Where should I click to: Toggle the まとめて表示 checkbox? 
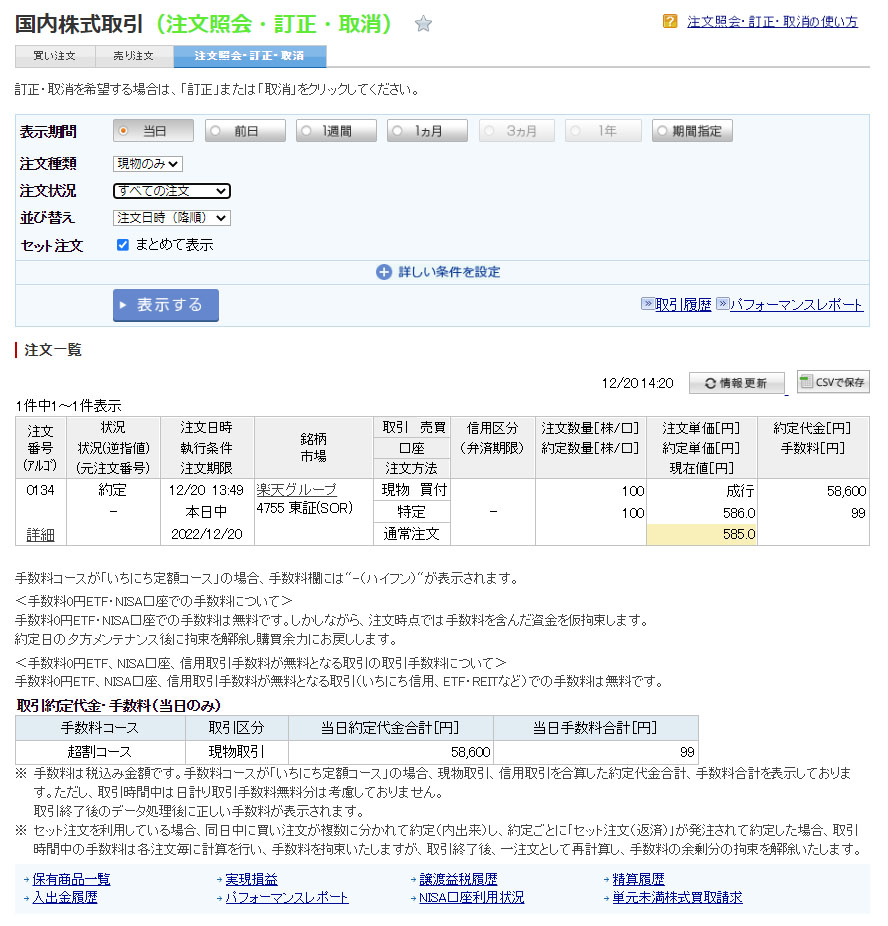tap(123, 245)
